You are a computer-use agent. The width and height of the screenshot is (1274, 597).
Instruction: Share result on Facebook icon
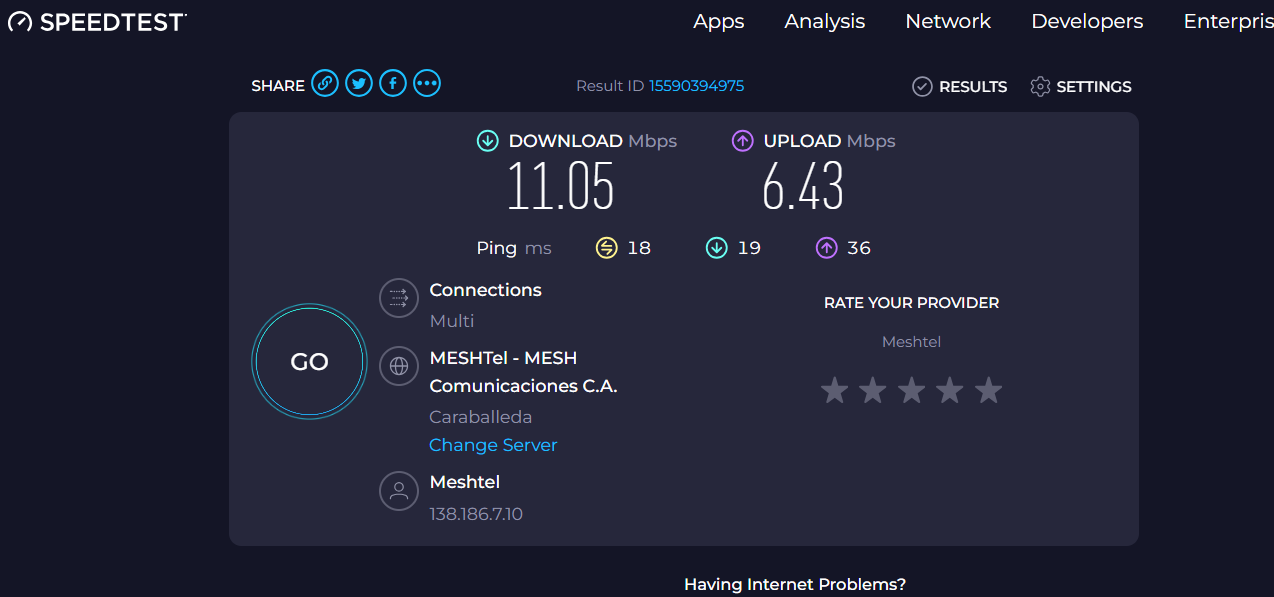(x=393, y=84)
